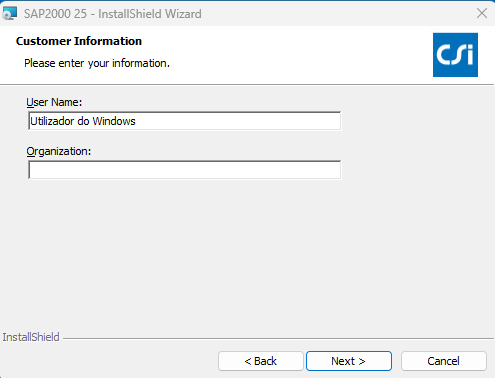Click the User Name label
Viewport: 495px width, 378px height.
pyautogui.click(x=54, y=102)
